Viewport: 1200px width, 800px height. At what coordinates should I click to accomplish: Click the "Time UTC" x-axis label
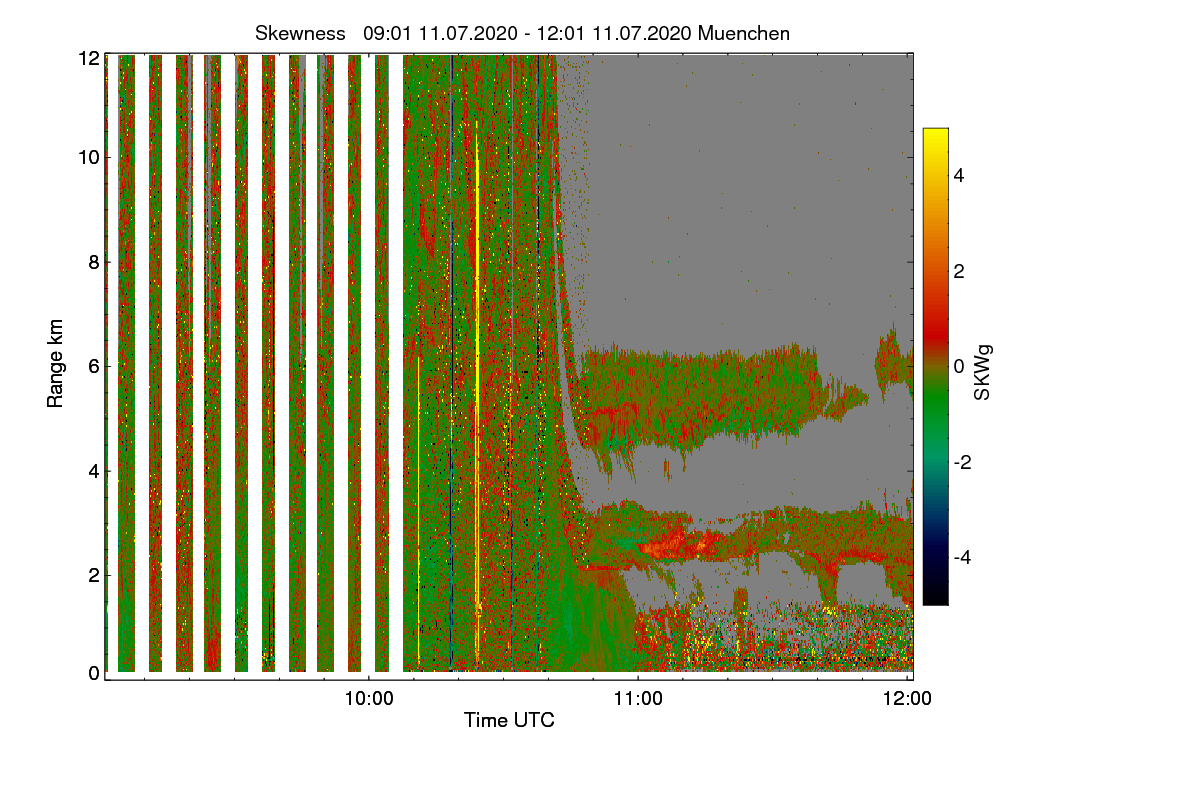(x=509, y=720)
